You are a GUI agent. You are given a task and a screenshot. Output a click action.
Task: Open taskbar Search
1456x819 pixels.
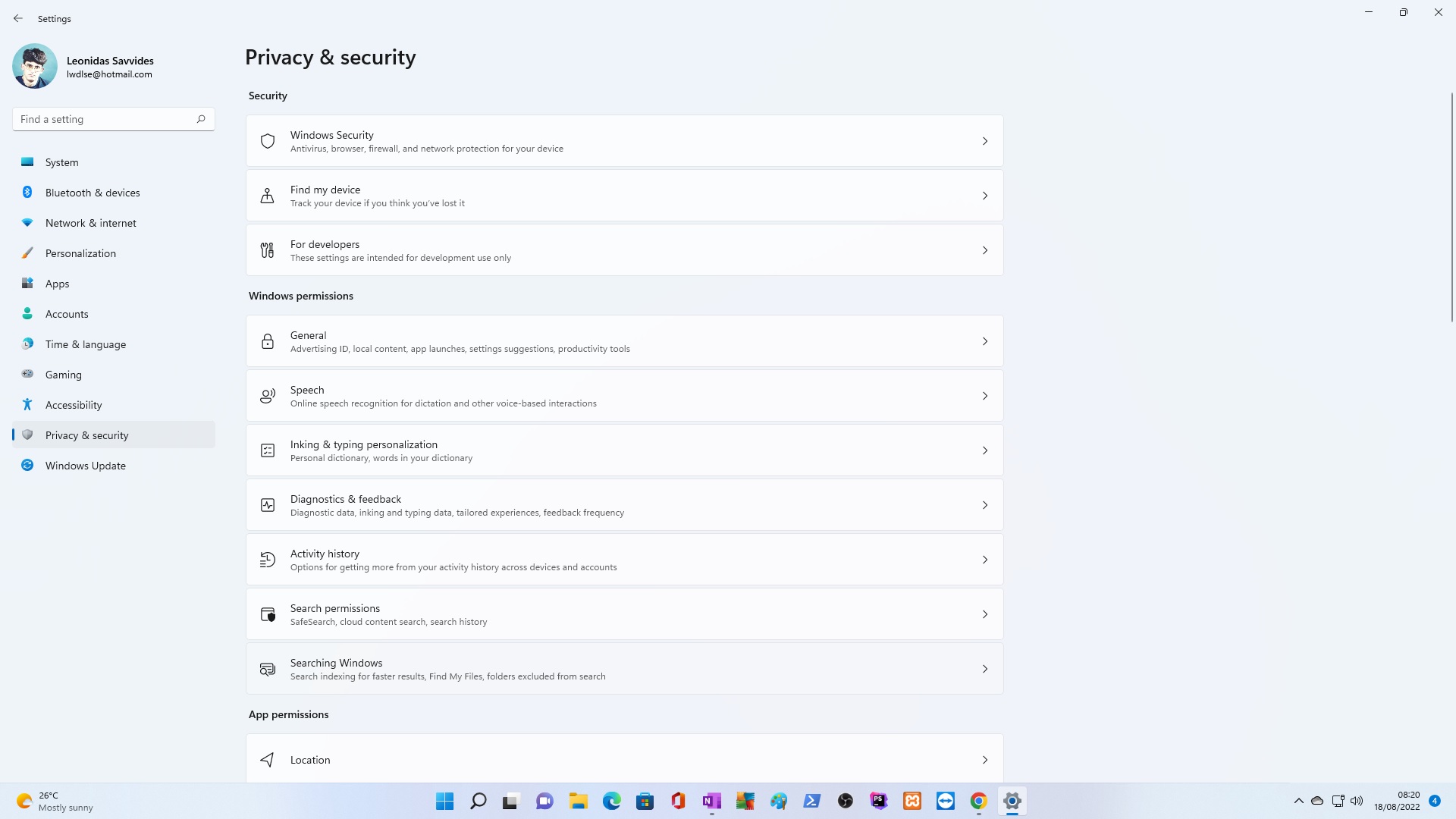tap(479, 801)
